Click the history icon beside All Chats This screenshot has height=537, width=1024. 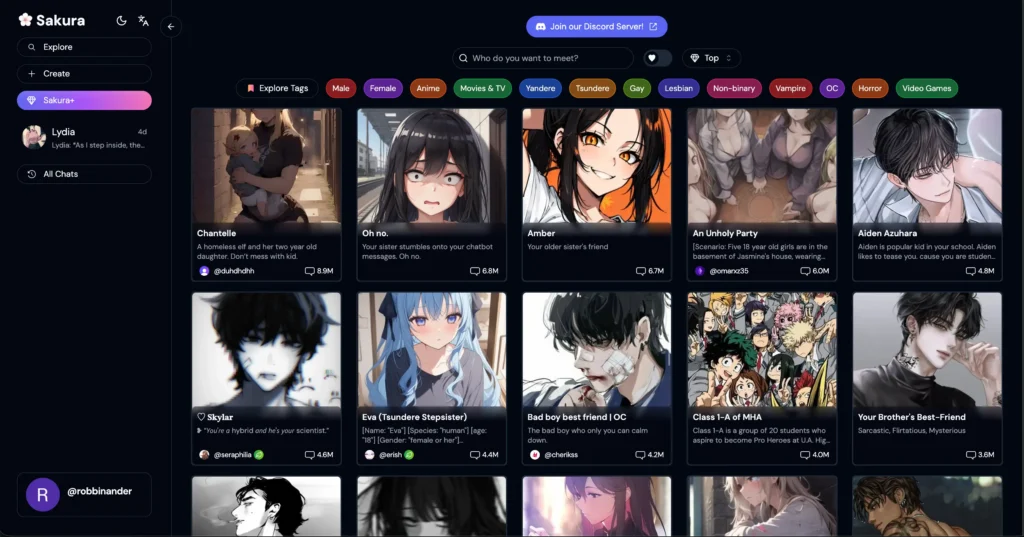tap(31, 174)
